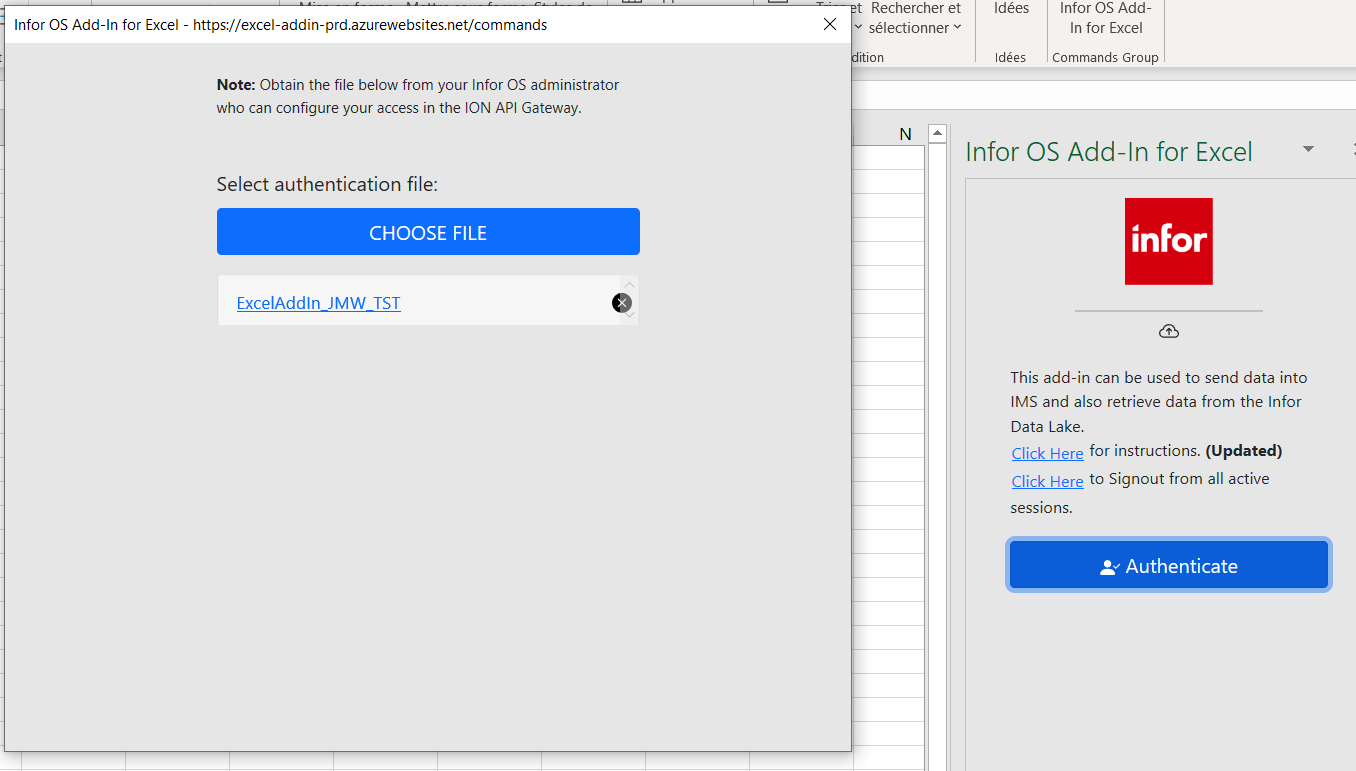Click the vertical scrollbar up arrow
The width and height of the screenshot is (1356, 771).
[937, 134]
